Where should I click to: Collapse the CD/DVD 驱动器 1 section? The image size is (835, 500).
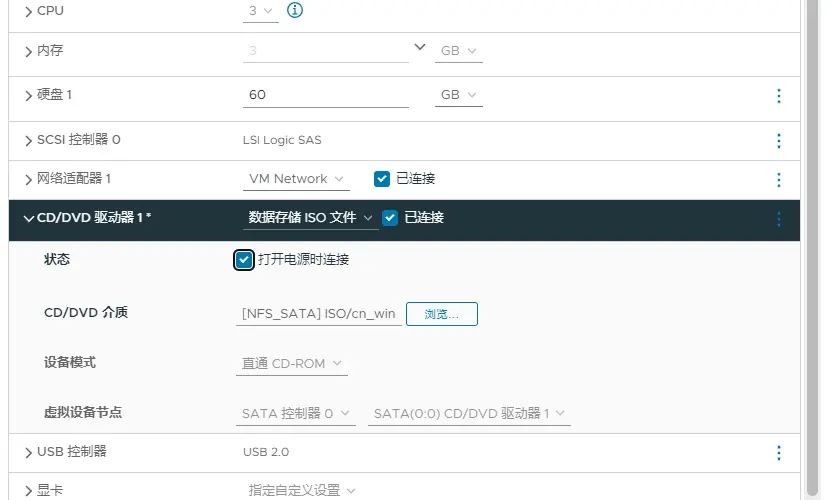(28, 218)
